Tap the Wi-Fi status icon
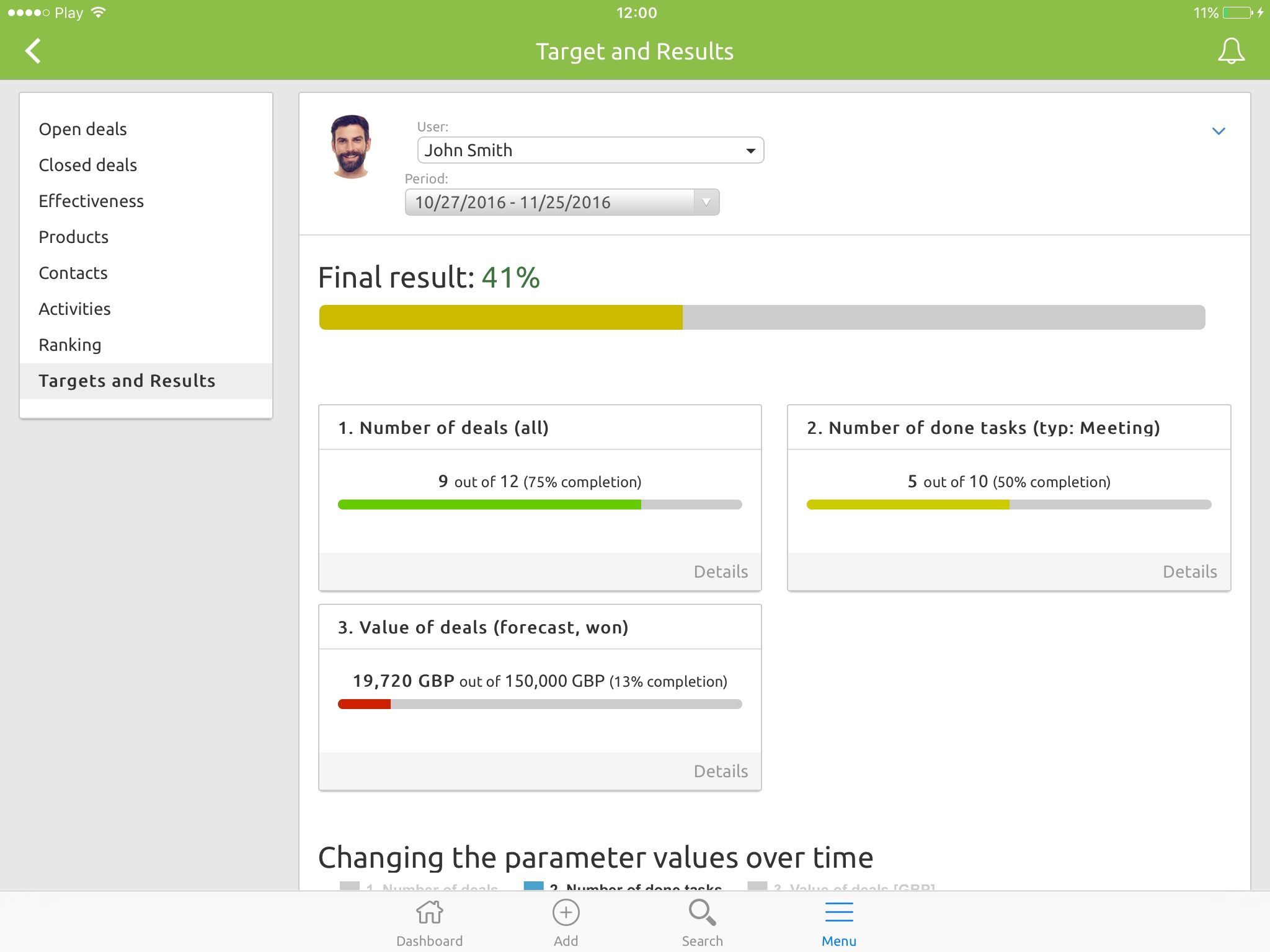This screenshot has height=952, width=1270. [98, 13]
